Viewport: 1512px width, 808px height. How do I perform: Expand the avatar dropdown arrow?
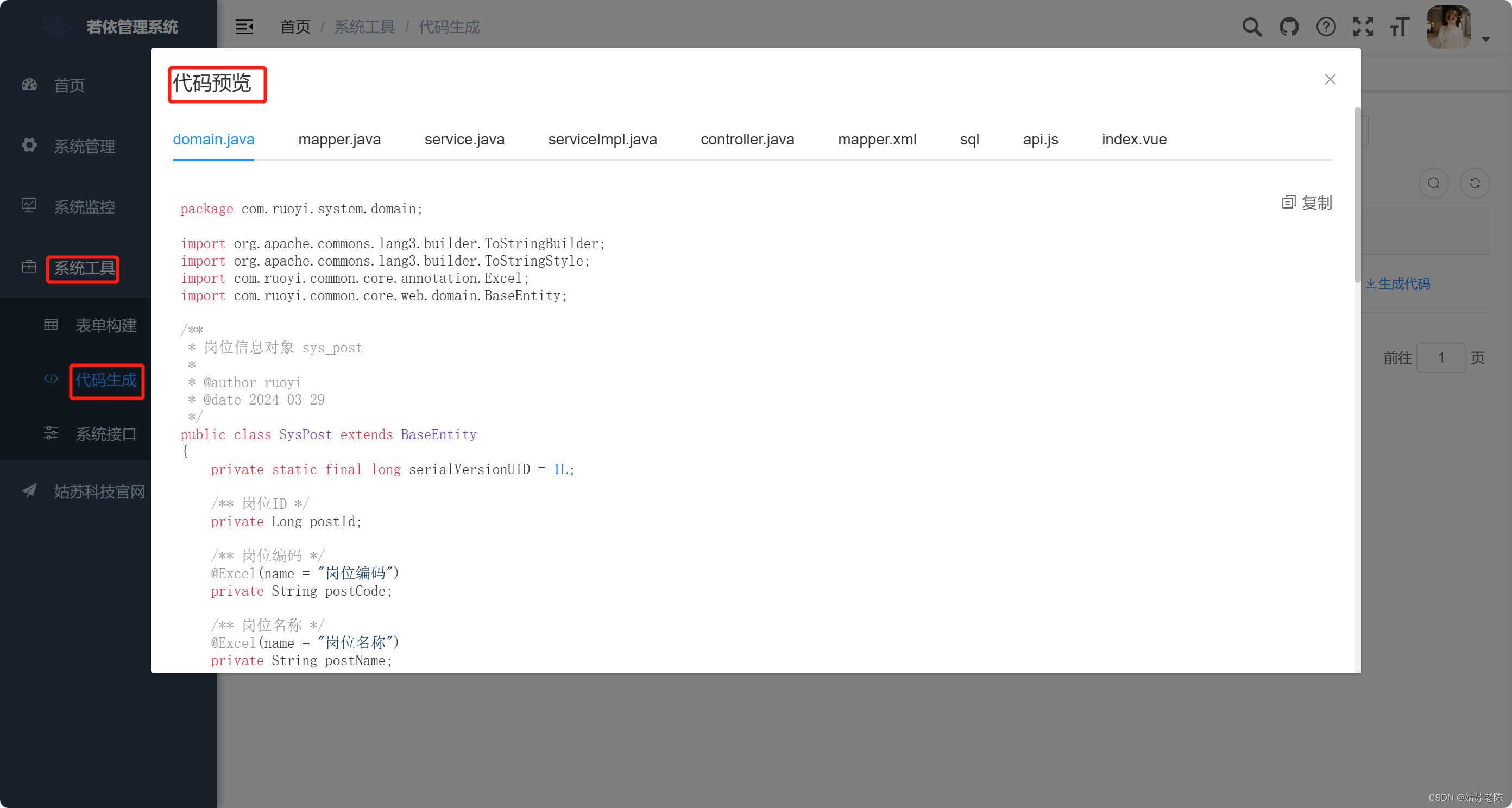point(1485,39)
